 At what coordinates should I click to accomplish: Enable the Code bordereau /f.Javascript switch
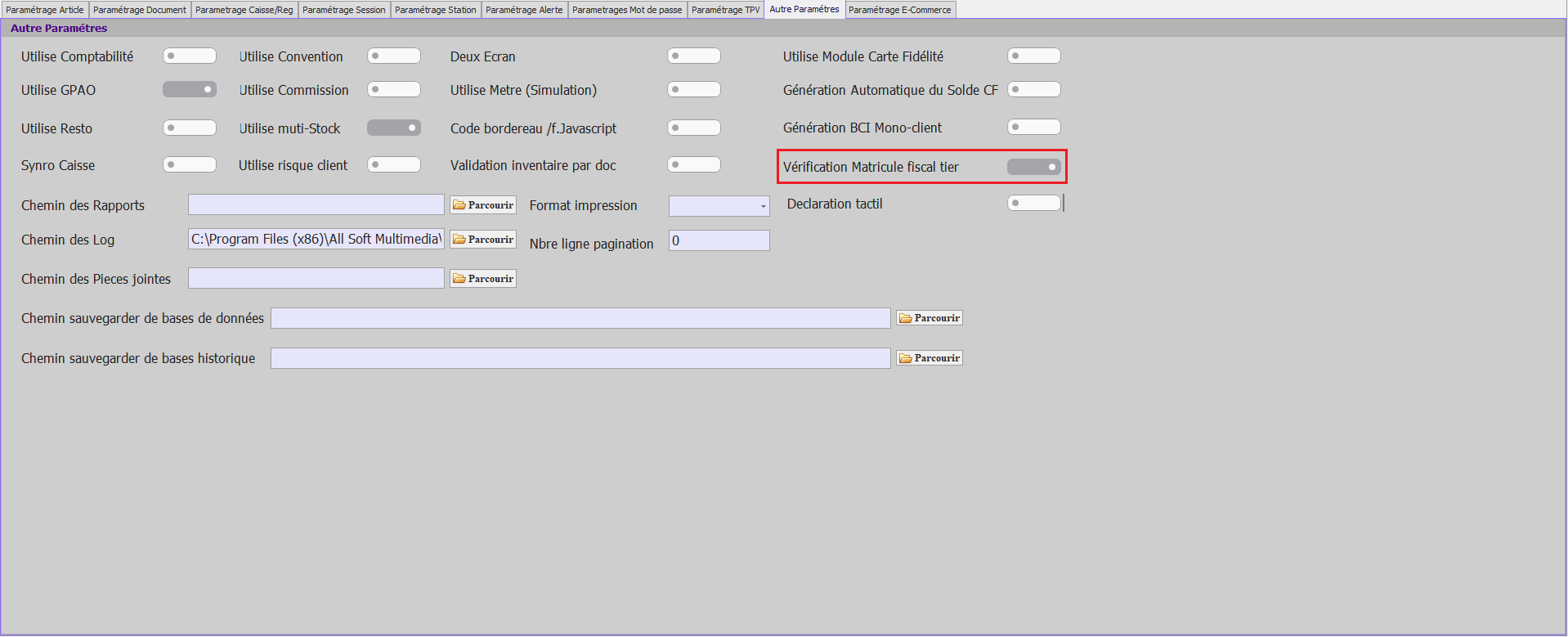[694, 128]
